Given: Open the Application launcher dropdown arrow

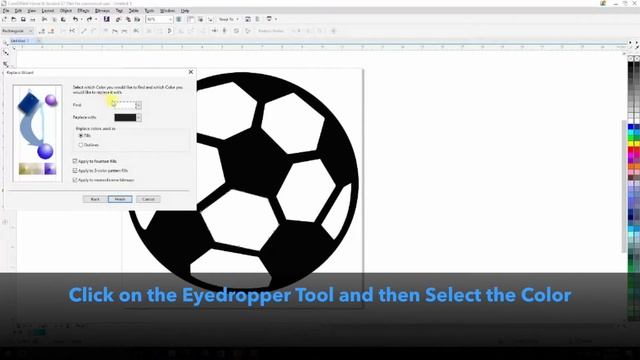Looking at the screenshot, I should point(276,19).
